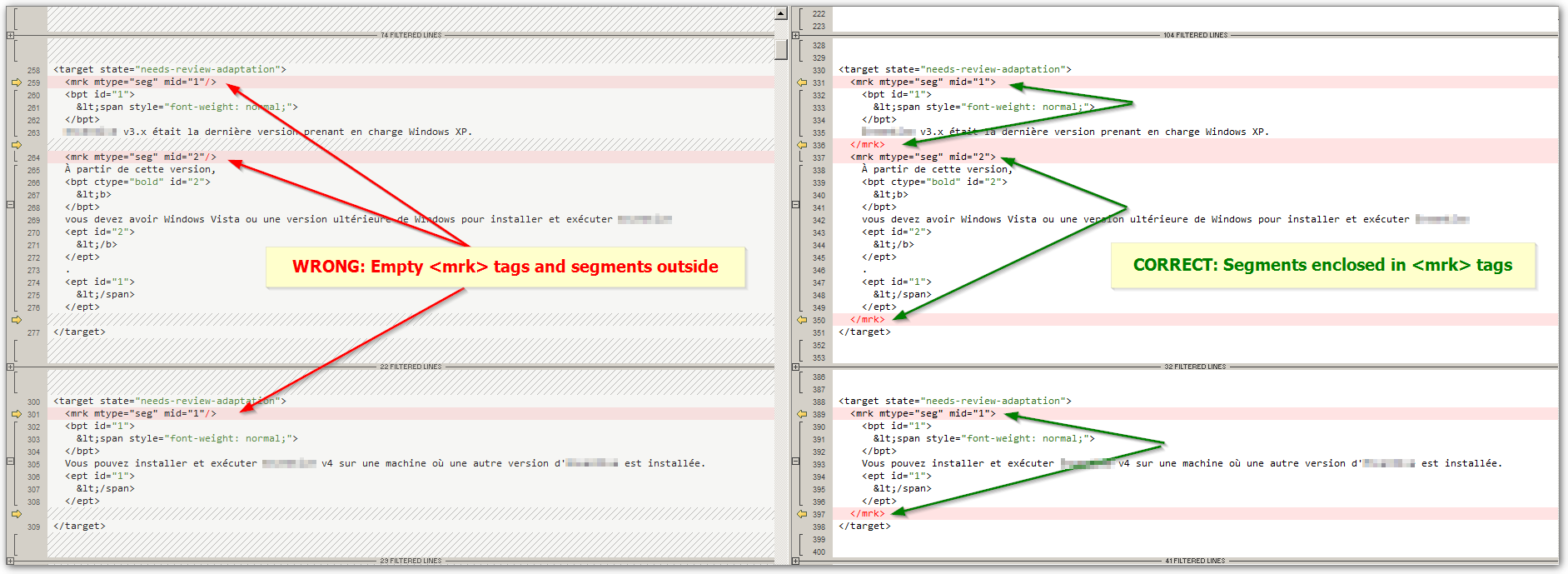
Task: Click empty mrk mid="2" tag on line 264
Action: [x=141, y=157]
